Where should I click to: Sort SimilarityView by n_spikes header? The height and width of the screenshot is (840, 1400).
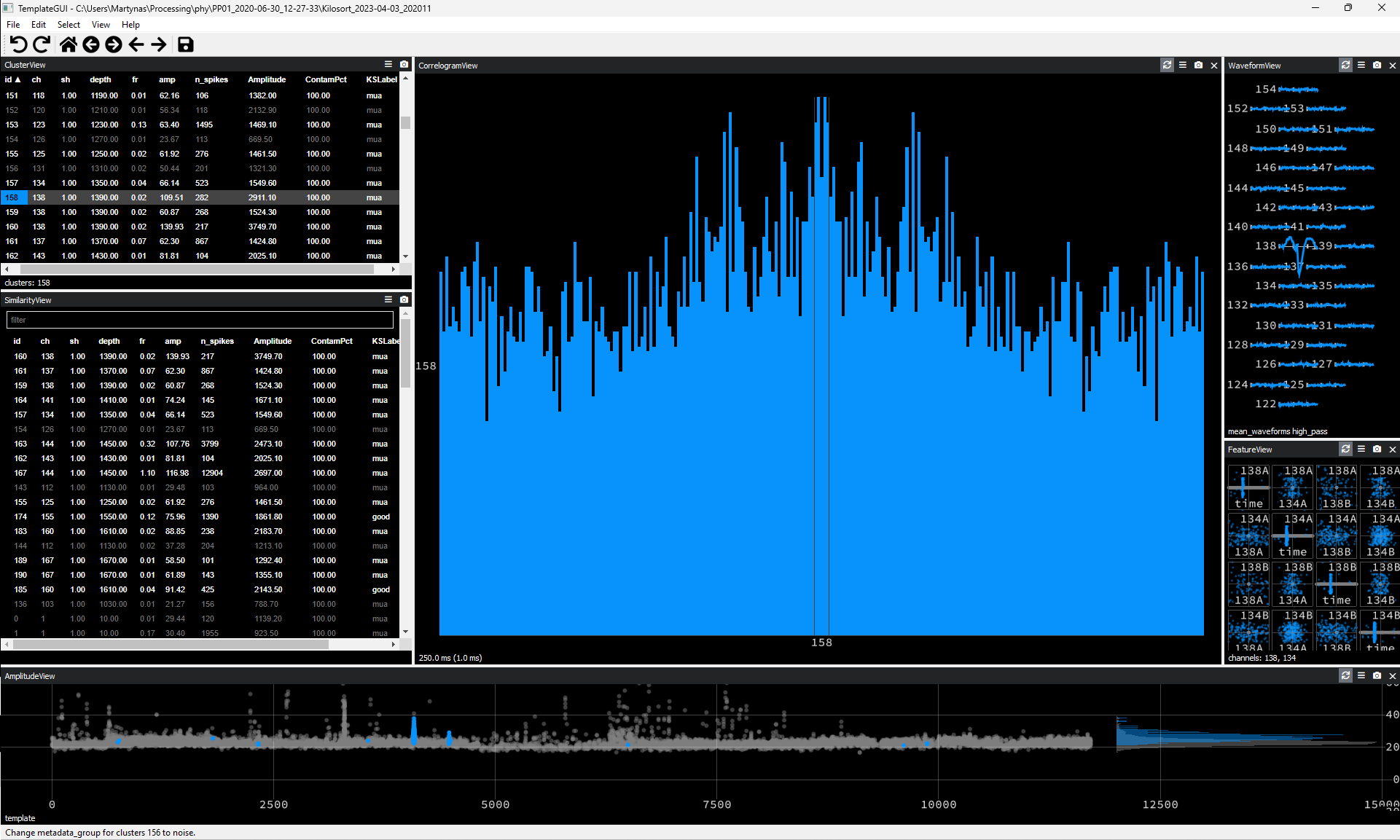pyautogui.click(x=217, y=341)
